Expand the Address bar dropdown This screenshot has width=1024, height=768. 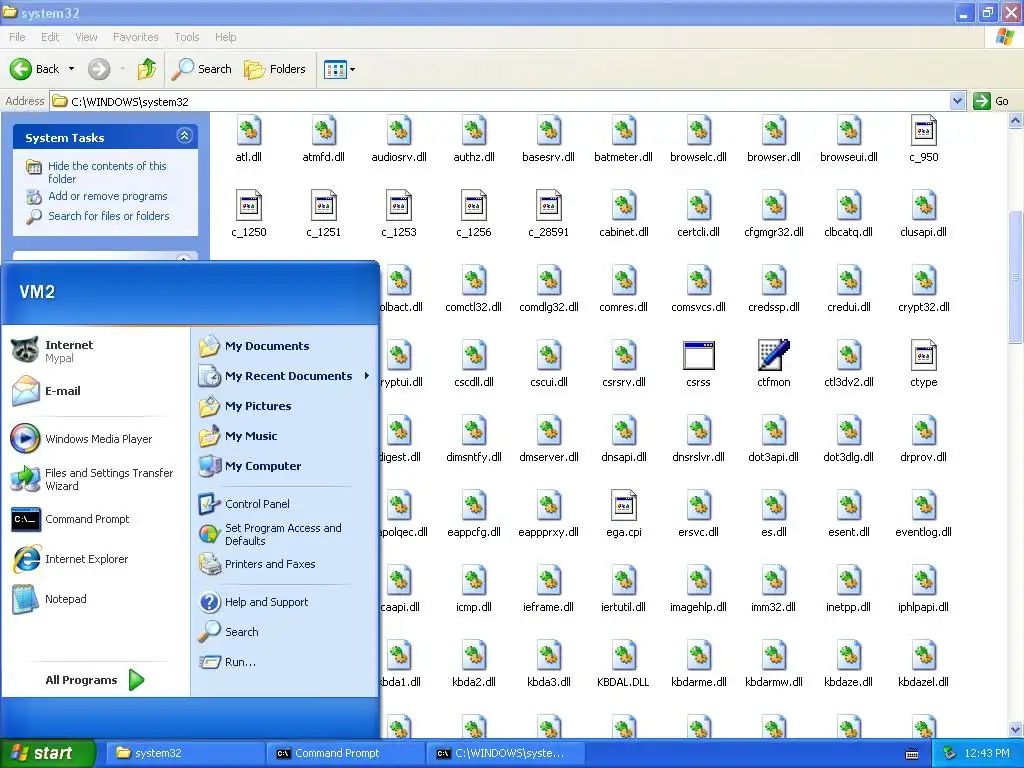[x=957, y=101]
